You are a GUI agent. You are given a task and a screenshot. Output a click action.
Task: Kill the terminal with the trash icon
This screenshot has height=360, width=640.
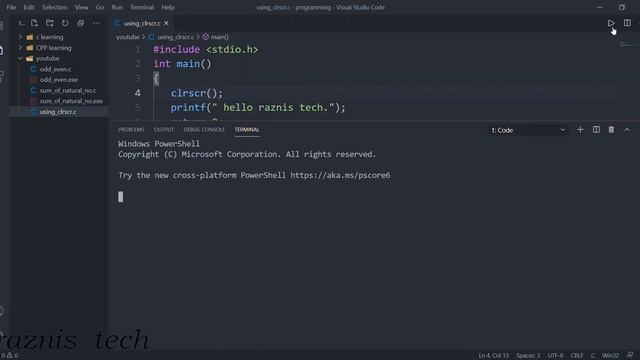click(x=611, y=130)
